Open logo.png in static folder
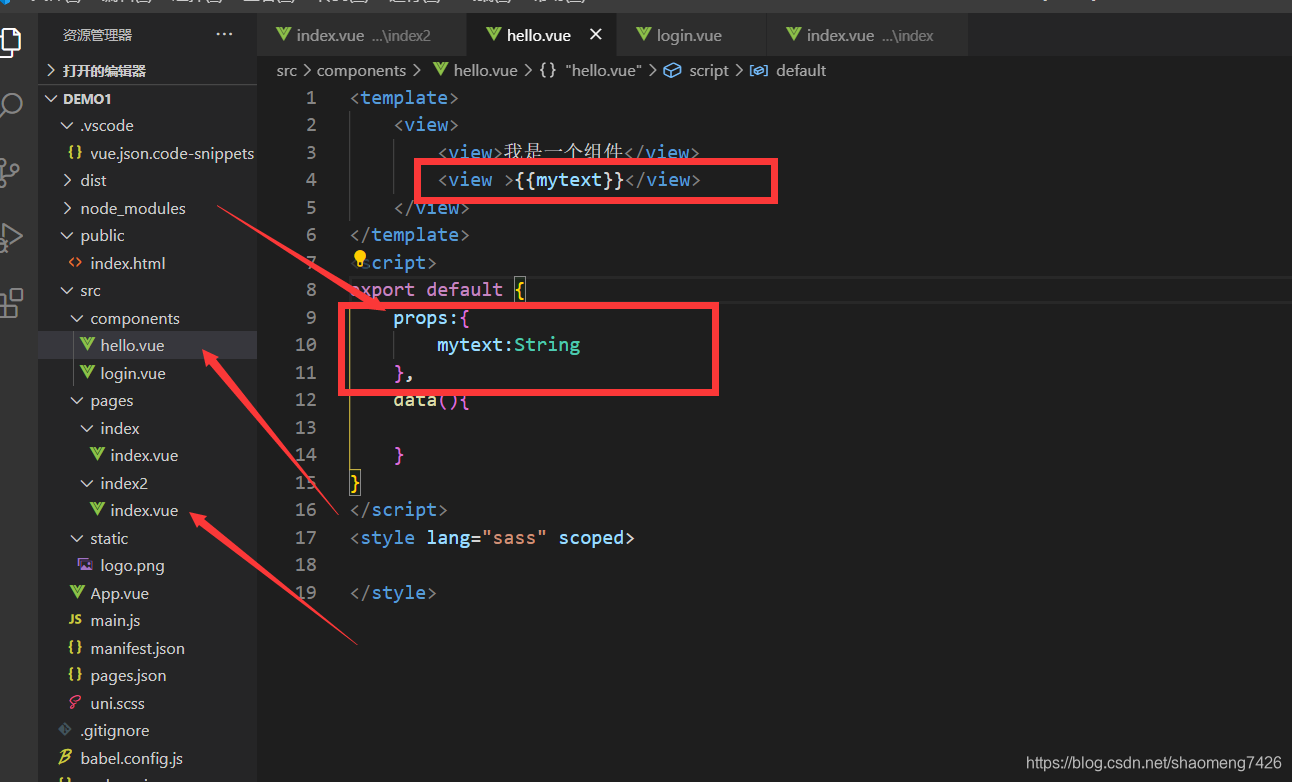 click(147, 566)
